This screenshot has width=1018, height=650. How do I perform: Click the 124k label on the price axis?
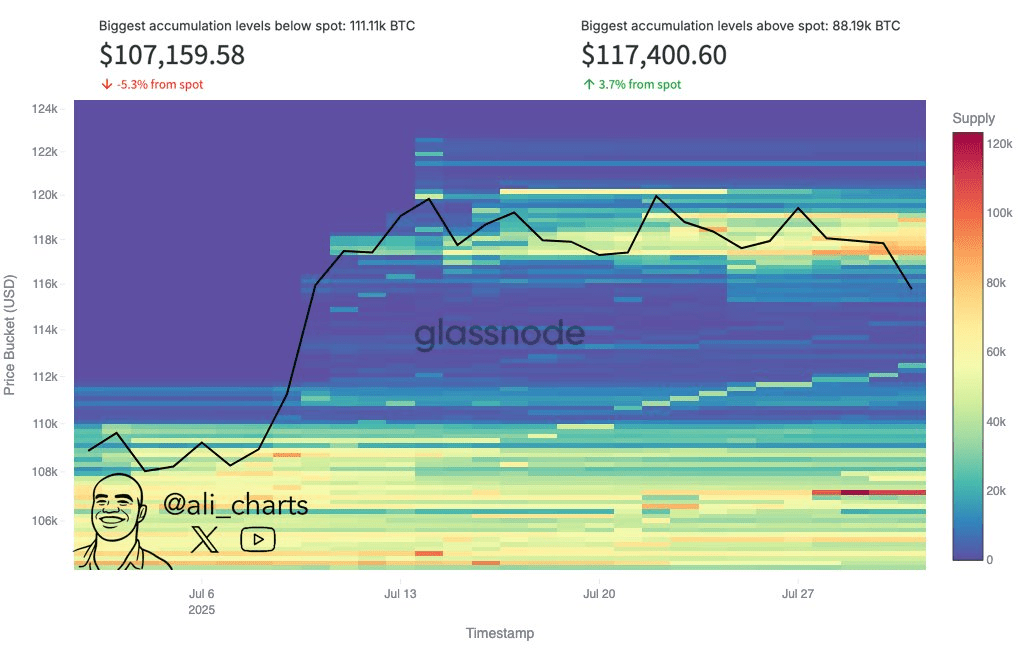pyautogui.click(x=45, y=109)
